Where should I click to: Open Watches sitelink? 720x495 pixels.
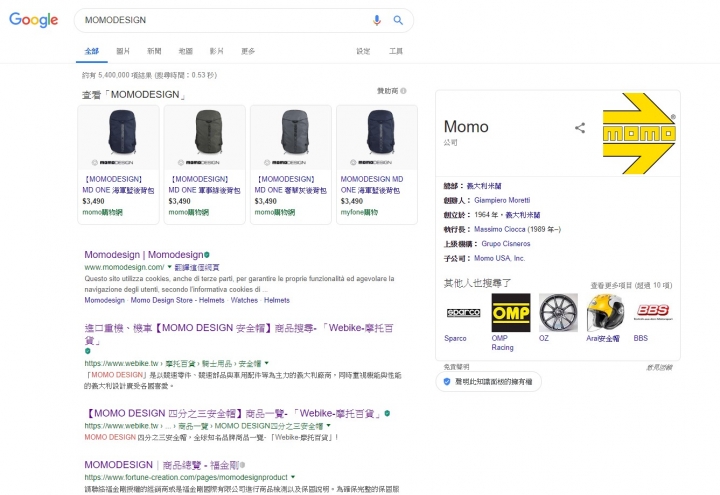click(244, 300)
